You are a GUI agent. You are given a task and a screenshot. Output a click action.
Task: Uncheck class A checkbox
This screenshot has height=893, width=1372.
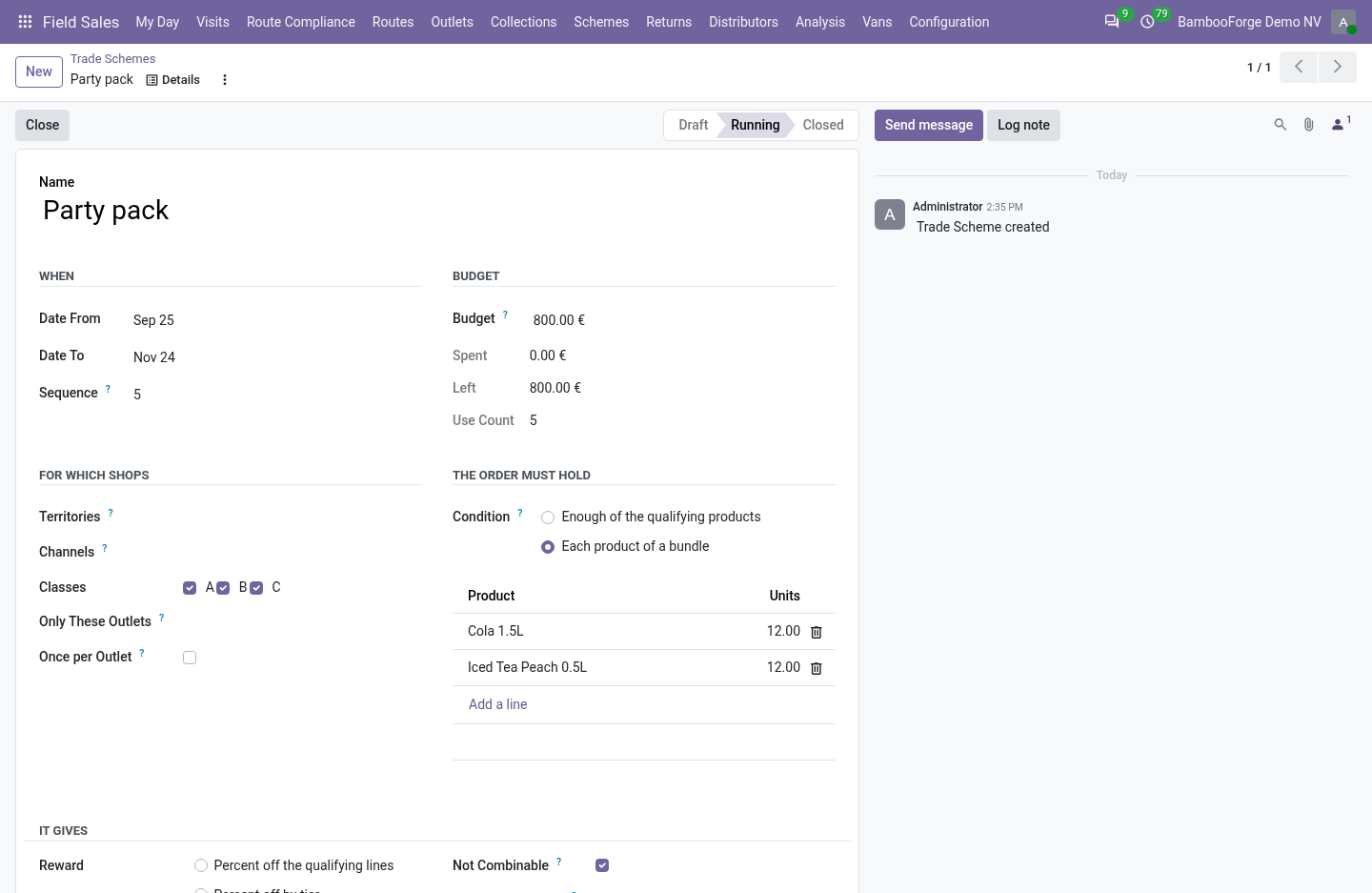[190, 588]
